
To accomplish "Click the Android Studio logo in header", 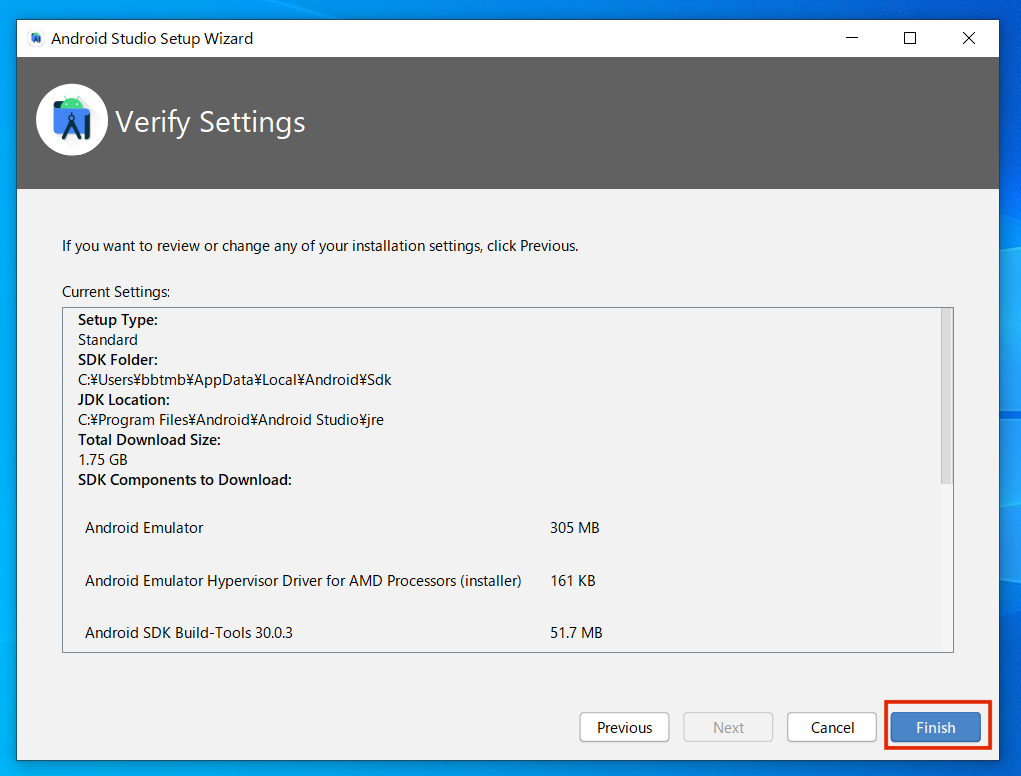I will click(72, 120).
